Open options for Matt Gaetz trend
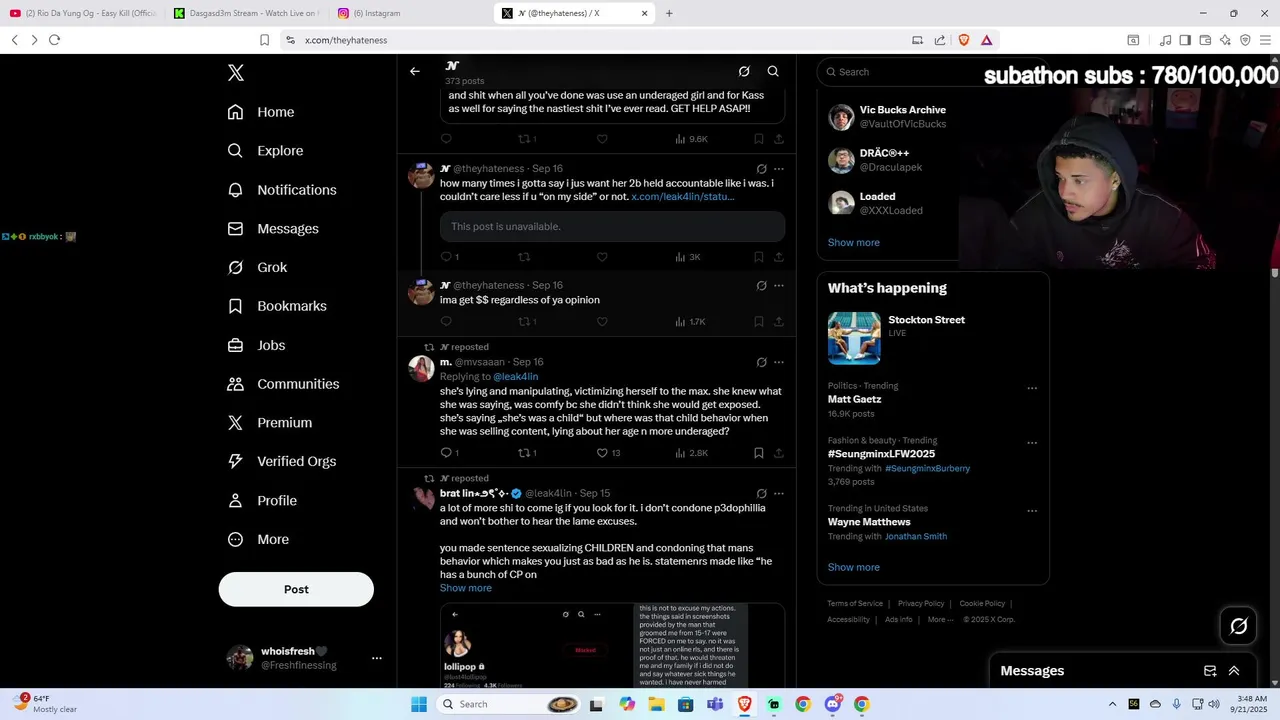The image size is (1280, 720). click(1032, 388)
